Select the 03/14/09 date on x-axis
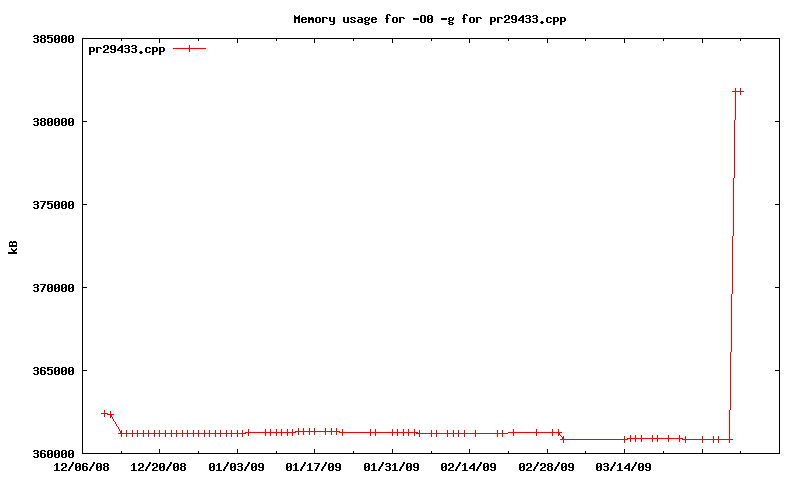 coord(624,467)
